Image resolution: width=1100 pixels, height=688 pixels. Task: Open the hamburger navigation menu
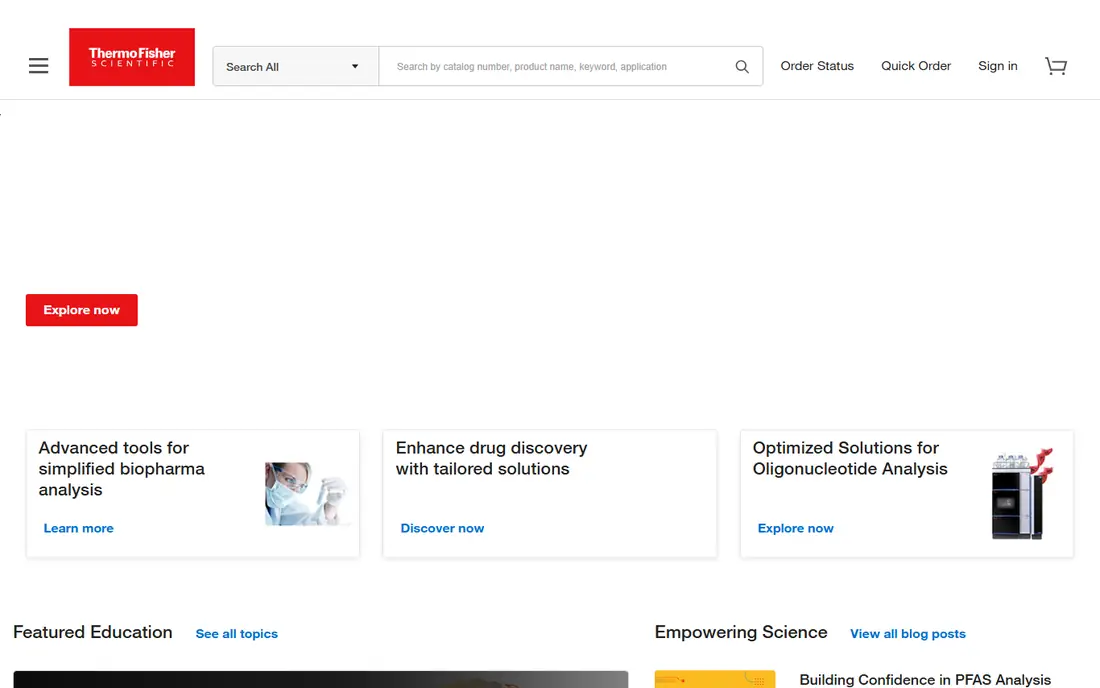39,66
